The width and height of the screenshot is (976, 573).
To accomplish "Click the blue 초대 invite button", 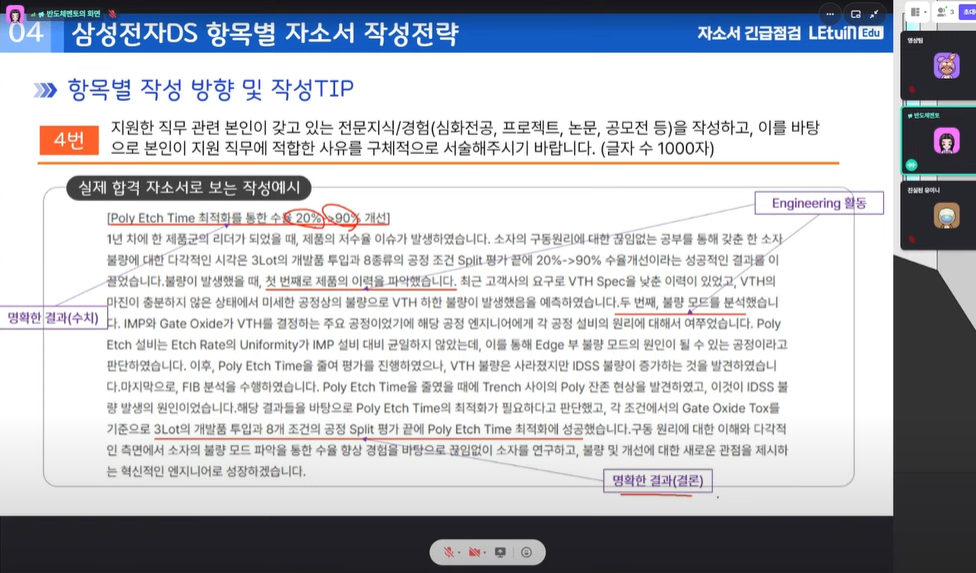I will tap(966, 11).
